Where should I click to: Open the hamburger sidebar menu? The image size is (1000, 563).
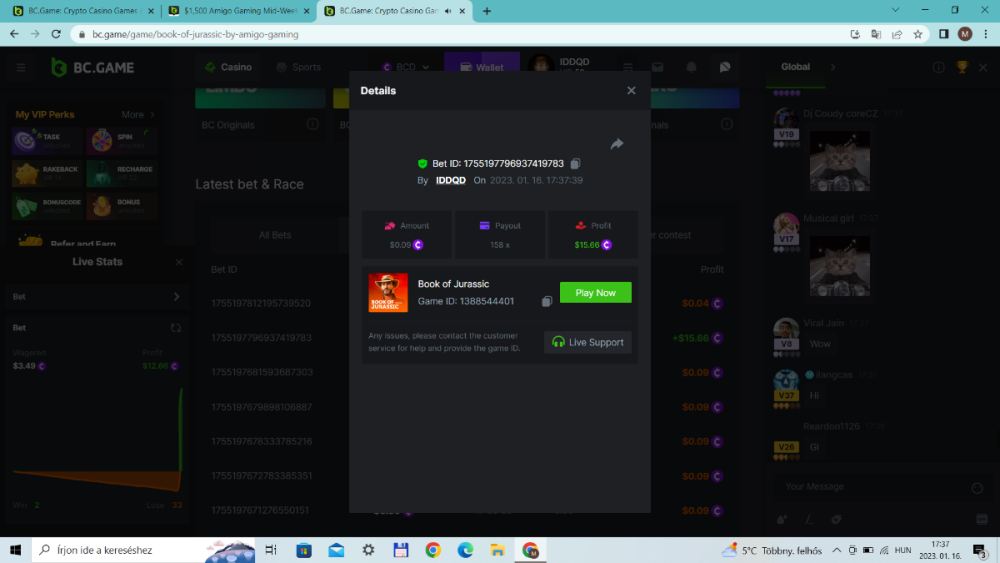(x=21, y=68)
